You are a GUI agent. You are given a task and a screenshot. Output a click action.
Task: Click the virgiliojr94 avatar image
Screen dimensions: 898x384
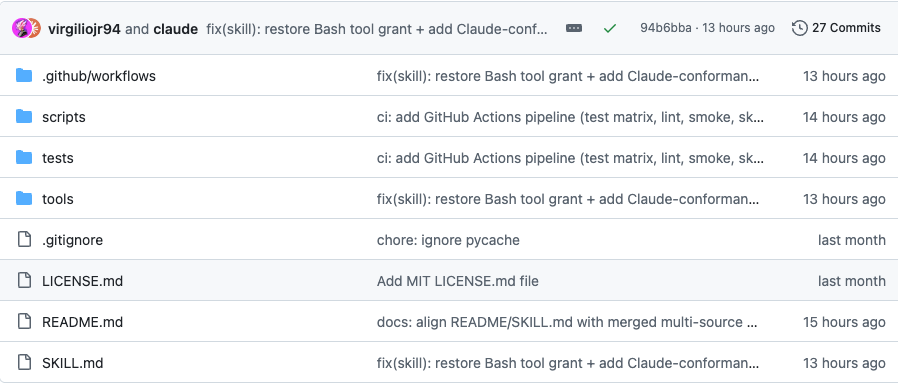[x=21, y=28]
